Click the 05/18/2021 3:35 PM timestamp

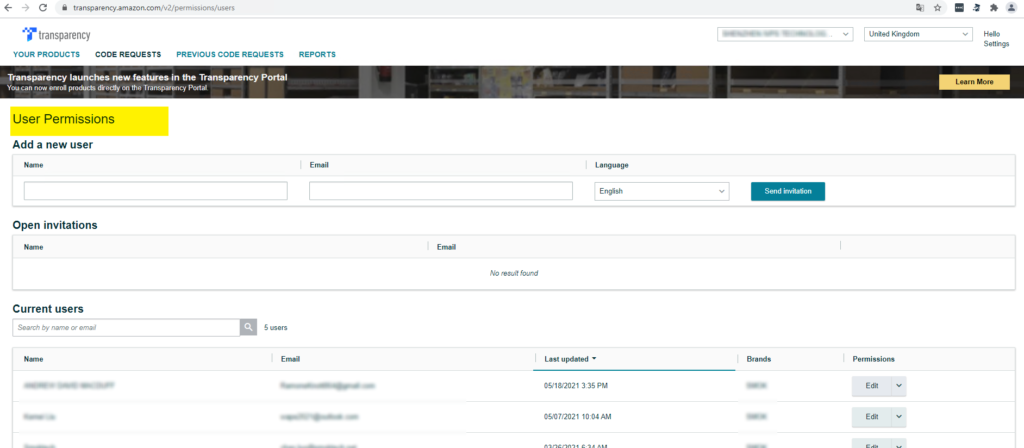575,386
